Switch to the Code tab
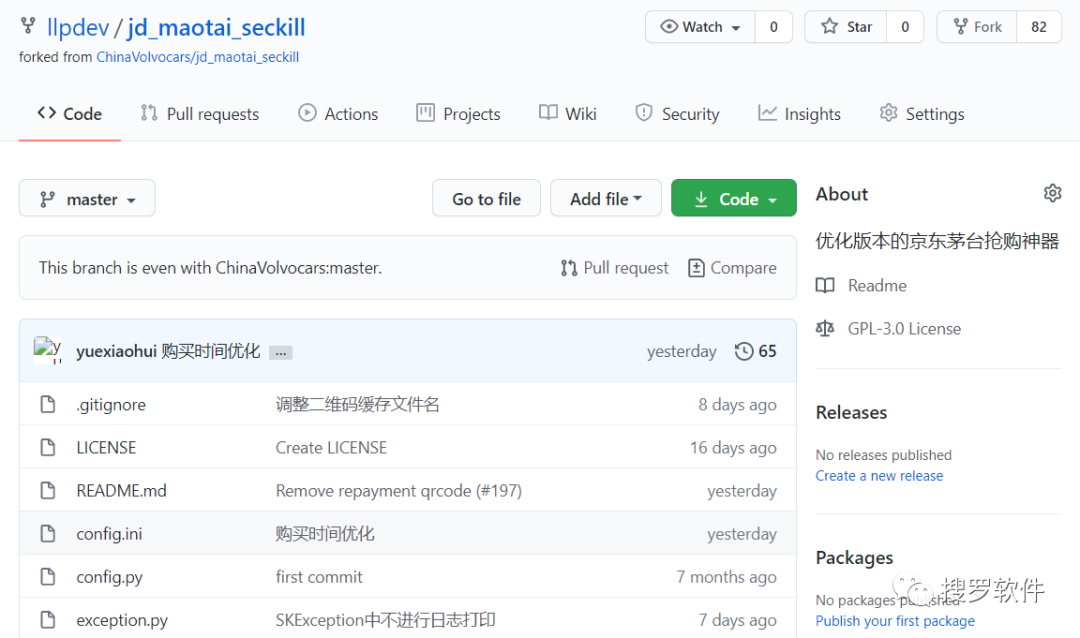 70,114
